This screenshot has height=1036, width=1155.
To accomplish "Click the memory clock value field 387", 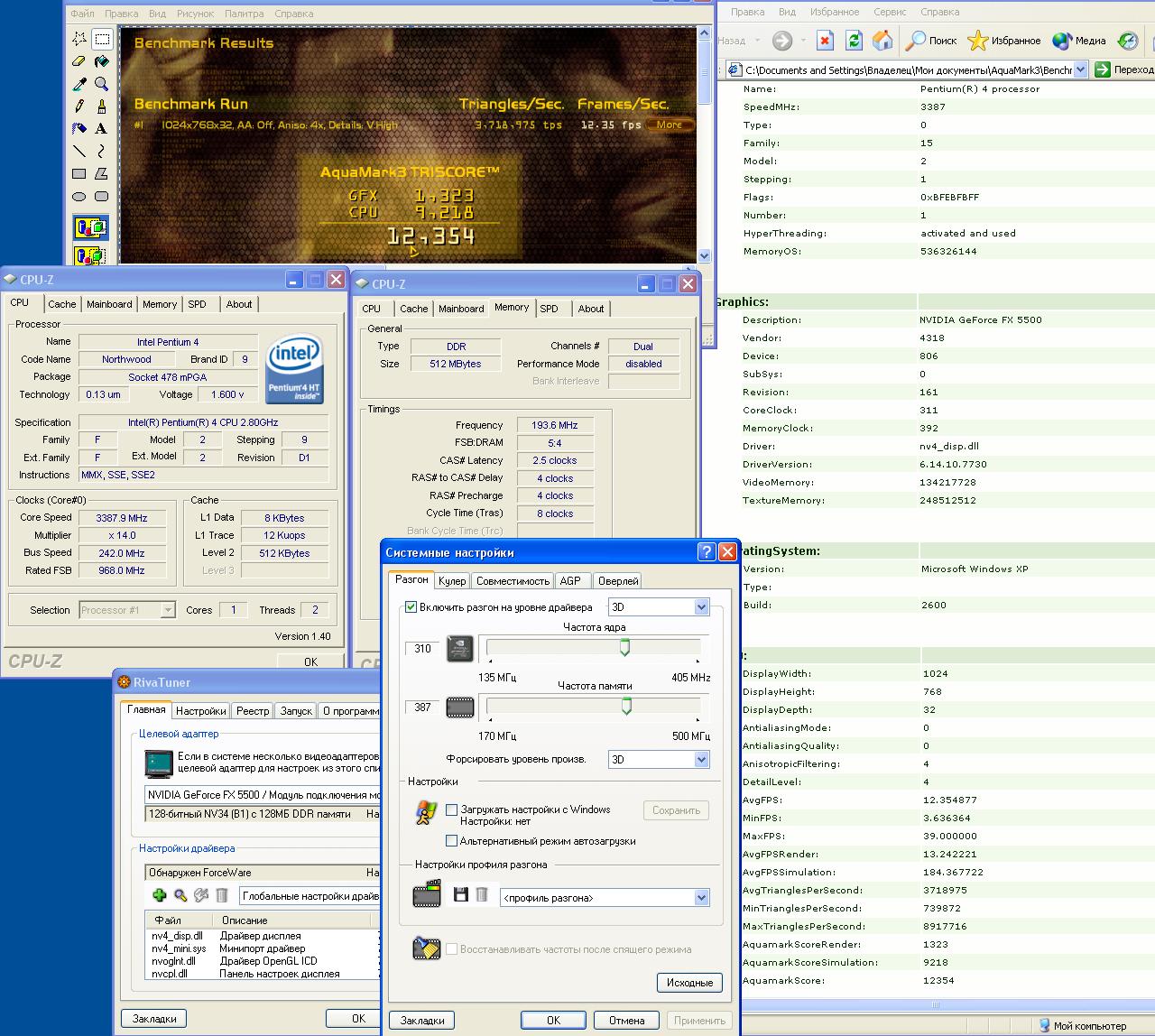I will coord(422,708).
